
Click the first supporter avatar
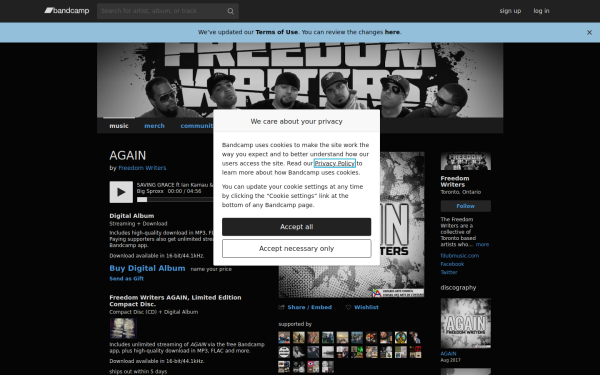(x=284, y=338)
